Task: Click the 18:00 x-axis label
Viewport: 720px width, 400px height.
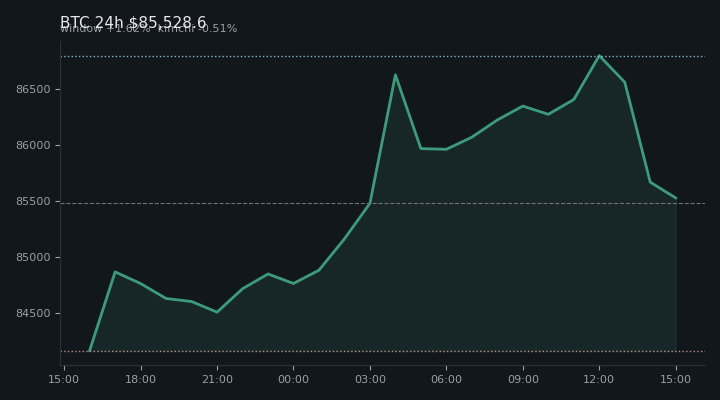Action: (141, 379)
